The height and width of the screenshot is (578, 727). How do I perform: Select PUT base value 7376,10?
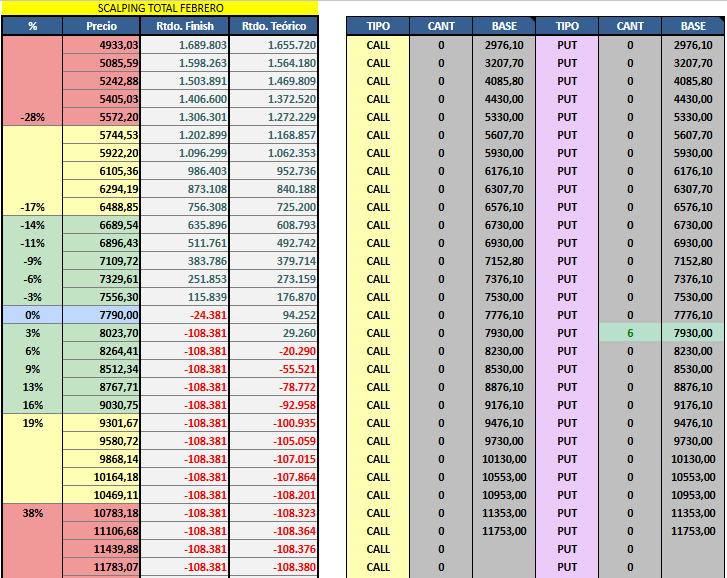click(x=693, y=279)
